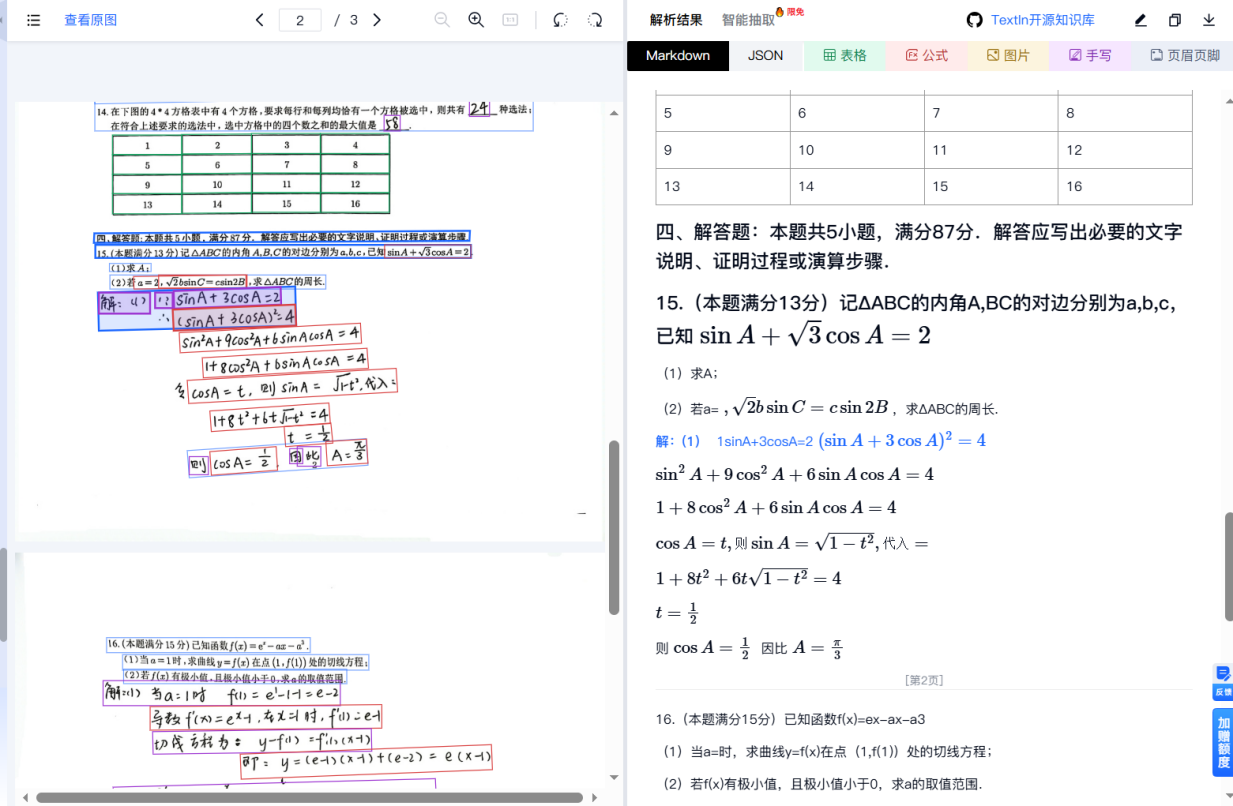The width and height of the screenshot is (1233, 806).
Task: Click the page number input showing 2
Action: [x=300, y=19]
